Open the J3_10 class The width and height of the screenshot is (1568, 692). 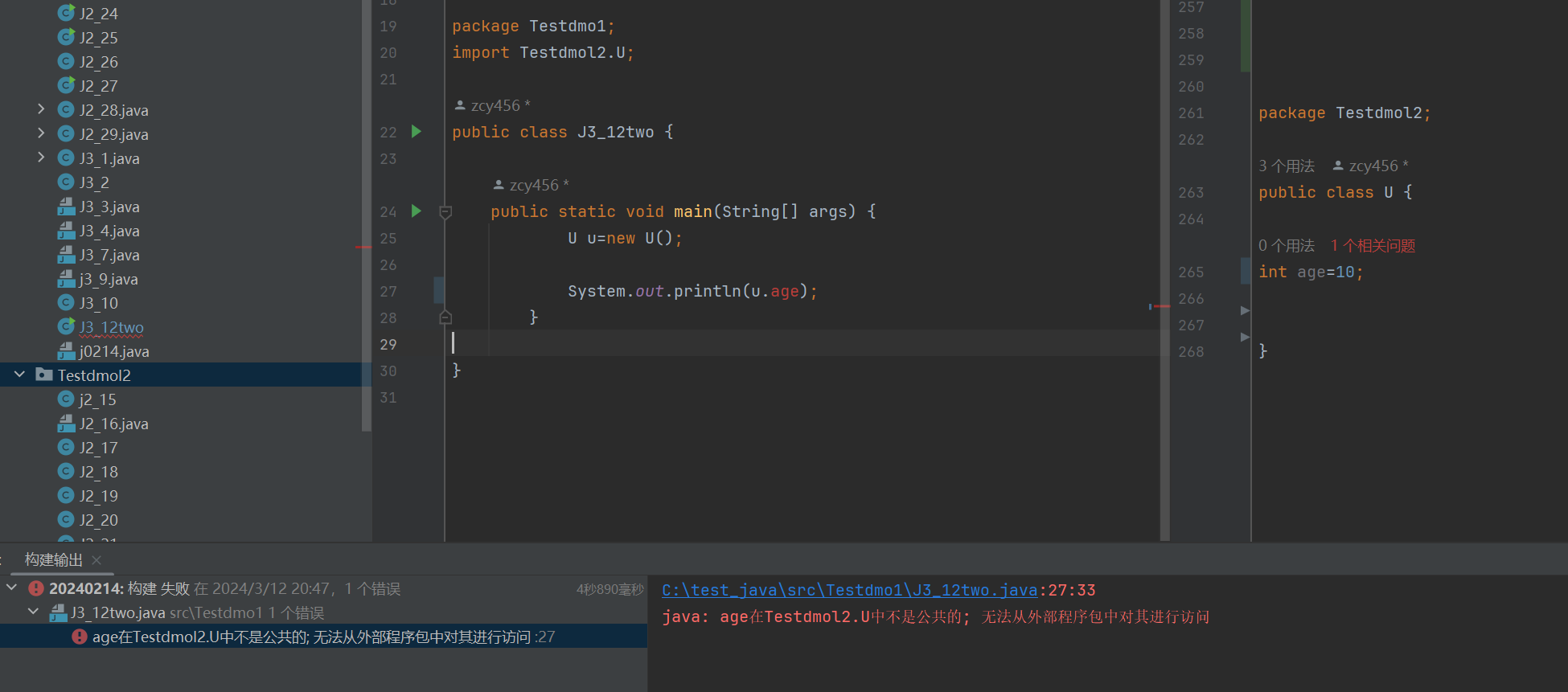pyautogui.click(x=98, y=303)
